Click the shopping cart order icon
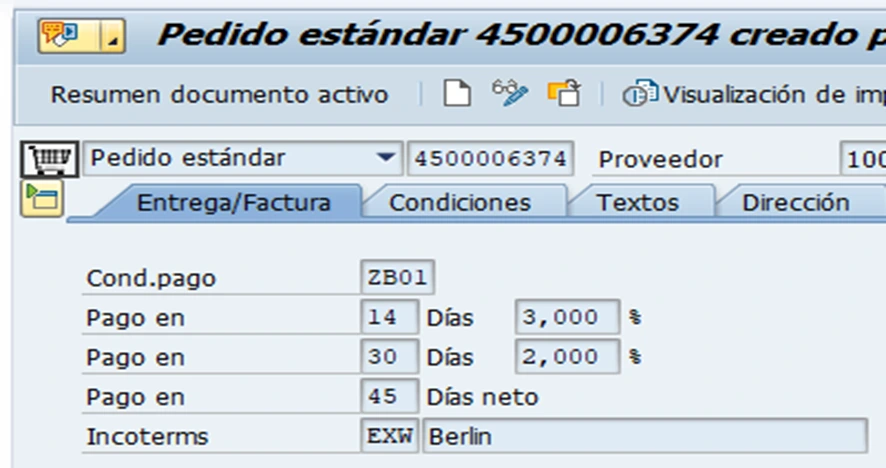Screen dimensions: 886x468 point(50,159)
